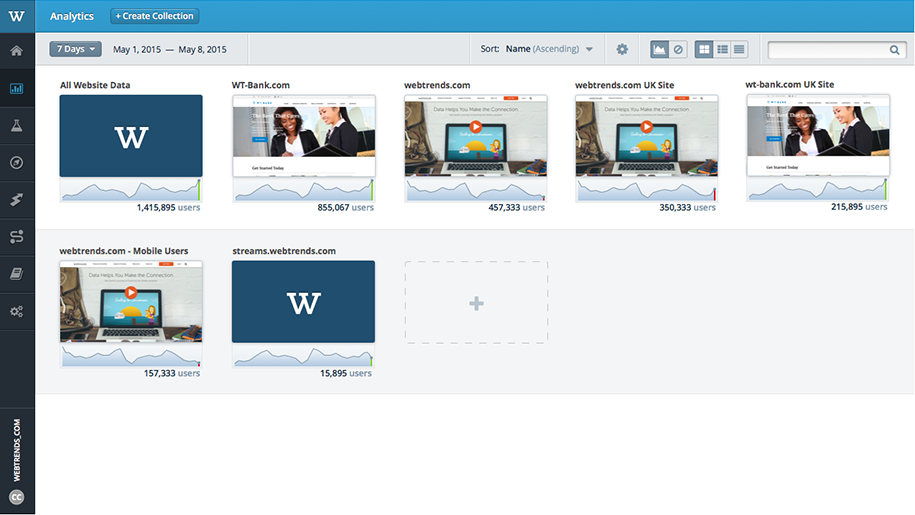Click the All Website Data sparkline chart
The height and width of the screenshot is (515, 915).
131,190
